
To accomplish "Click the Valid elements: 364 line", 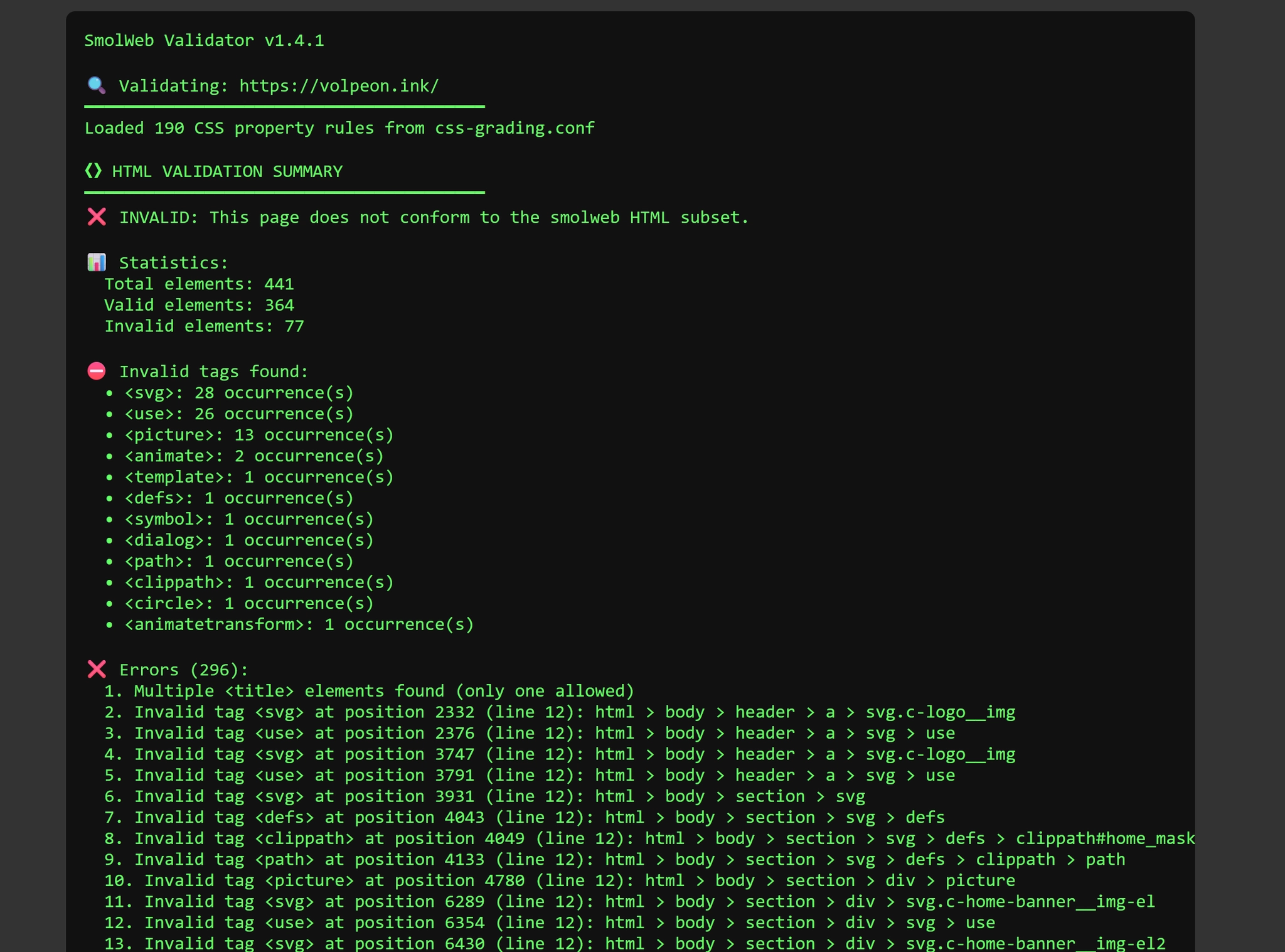I will point(199,306).
